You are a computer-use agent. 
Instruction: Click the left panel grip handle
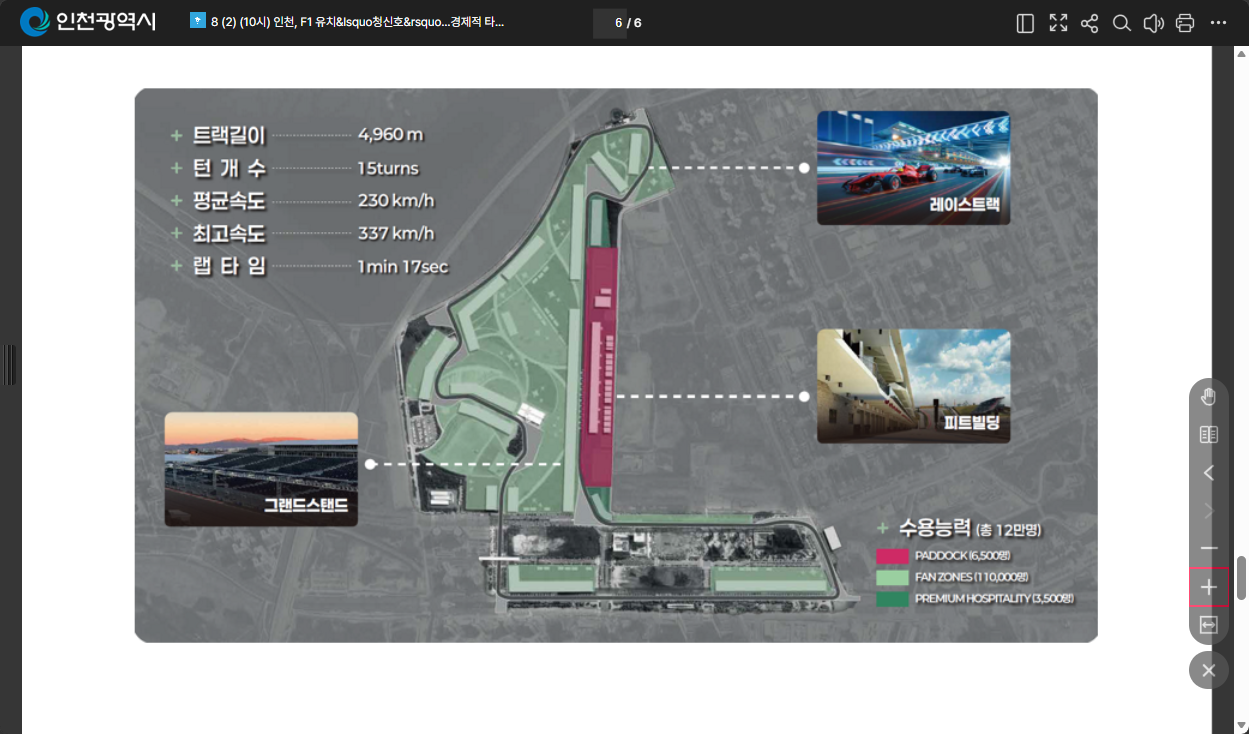coord(10,365)
